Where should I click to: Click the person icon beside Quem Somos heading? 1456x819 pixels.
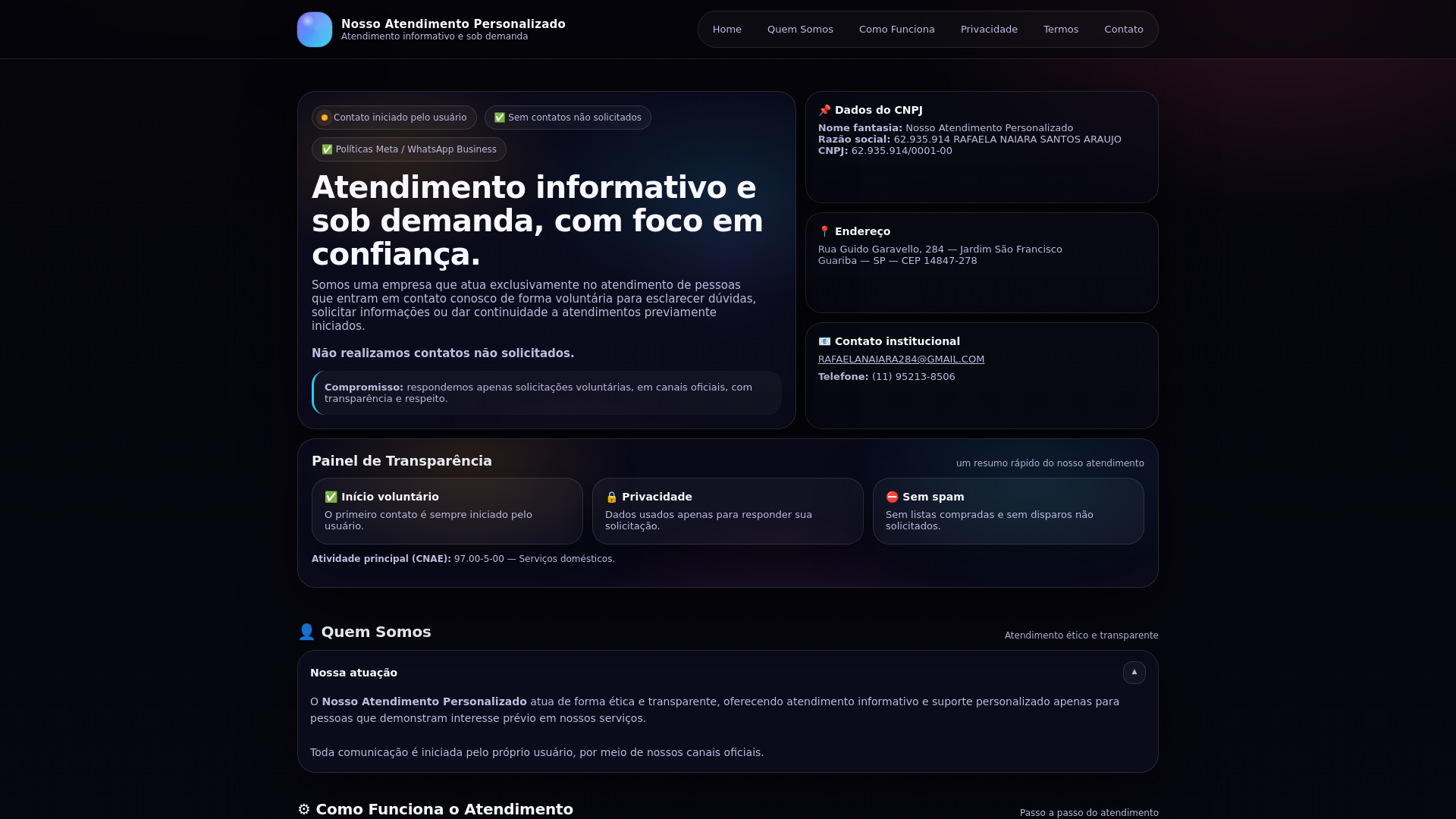[x=306, y=632]
